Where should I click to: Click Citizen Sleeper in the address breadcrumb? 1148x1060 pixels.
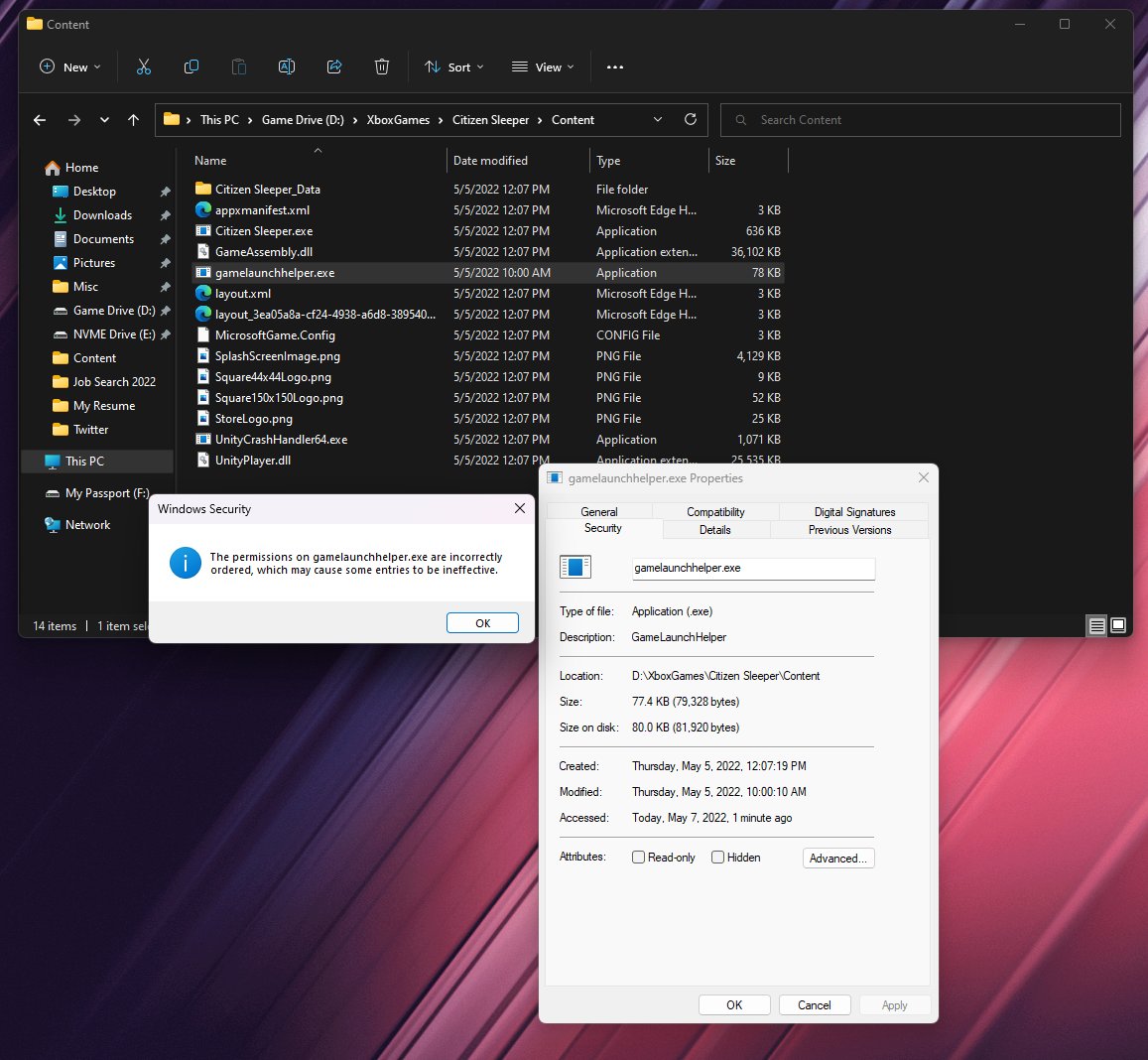coord(490,120)
